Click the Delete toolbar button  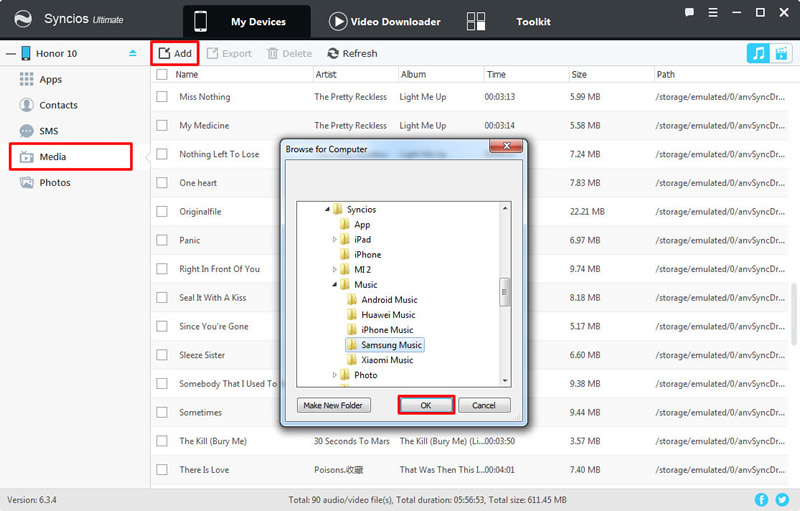click(x=289, y=53)
